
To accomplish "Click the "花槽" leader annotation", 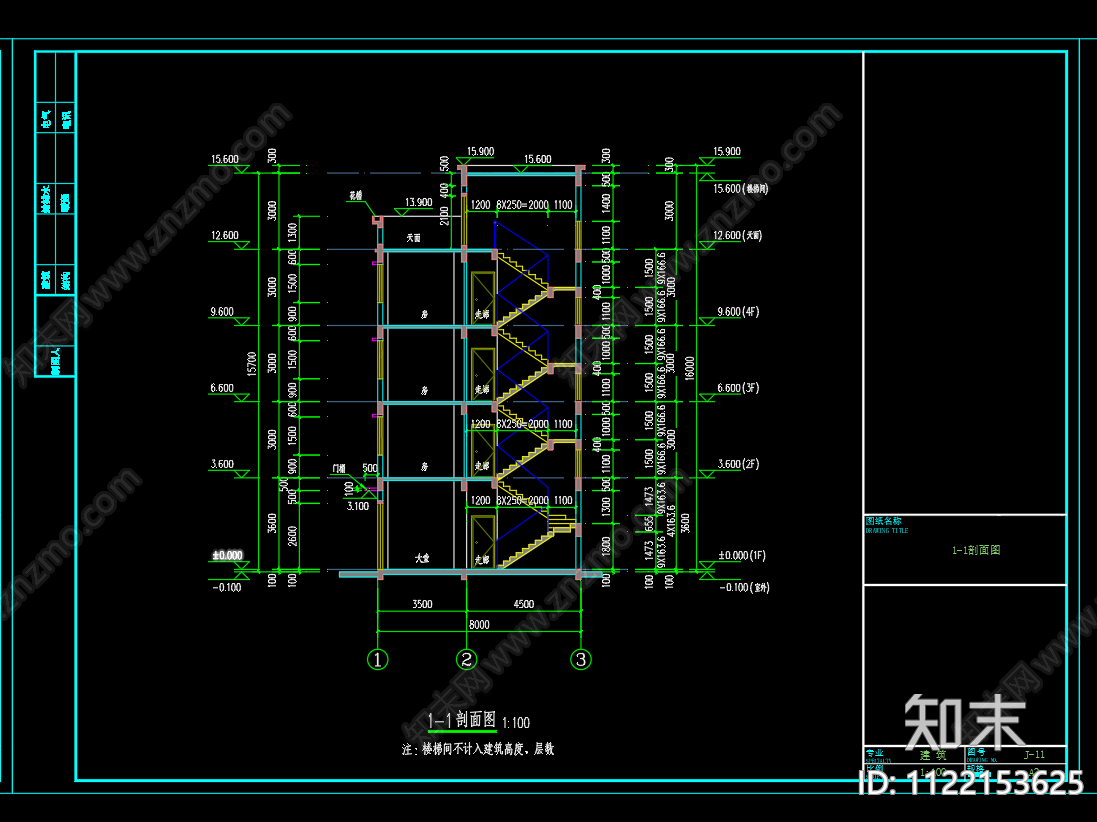I will pyautogui.click(x=355, y=196).
